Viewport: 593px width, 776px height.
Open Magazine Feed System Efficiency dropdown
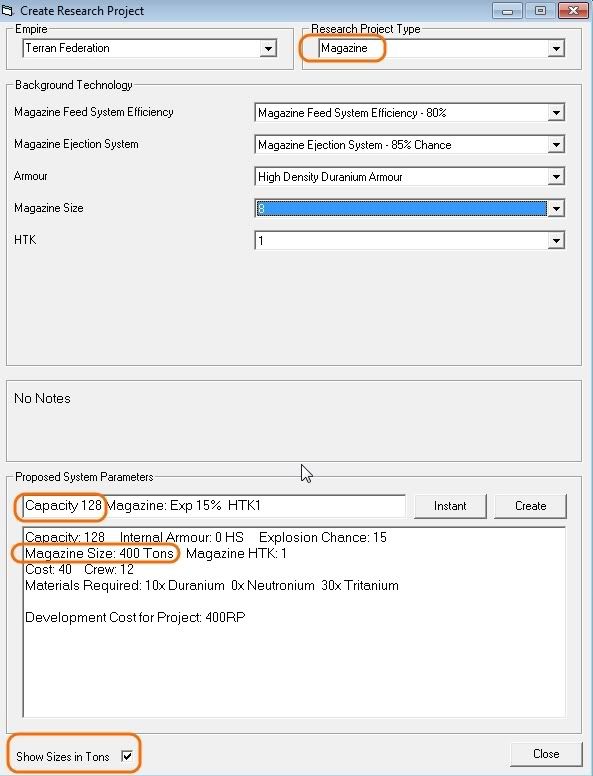[x=556, y=113]
